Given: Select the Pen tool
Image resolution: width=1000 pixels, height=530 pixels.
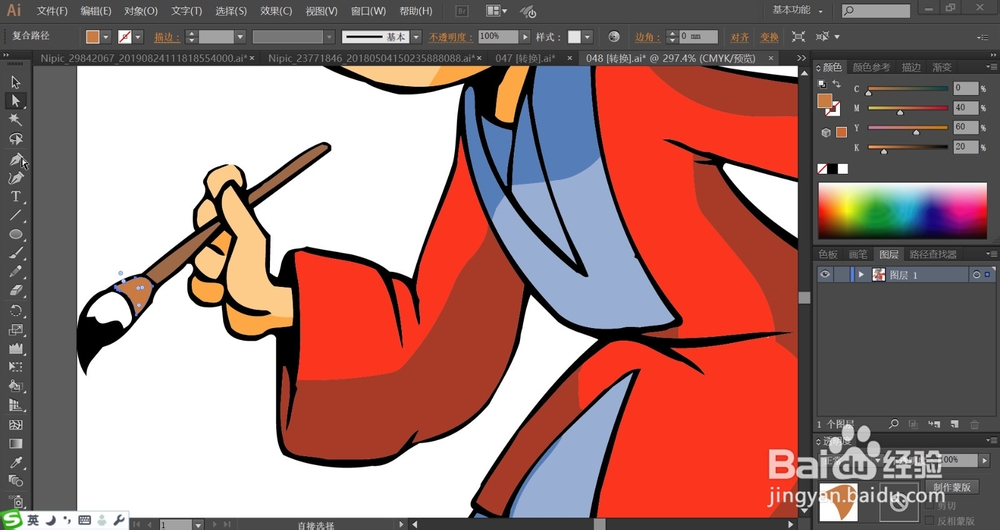Looking at the screenshot, I should pos(16,159).
